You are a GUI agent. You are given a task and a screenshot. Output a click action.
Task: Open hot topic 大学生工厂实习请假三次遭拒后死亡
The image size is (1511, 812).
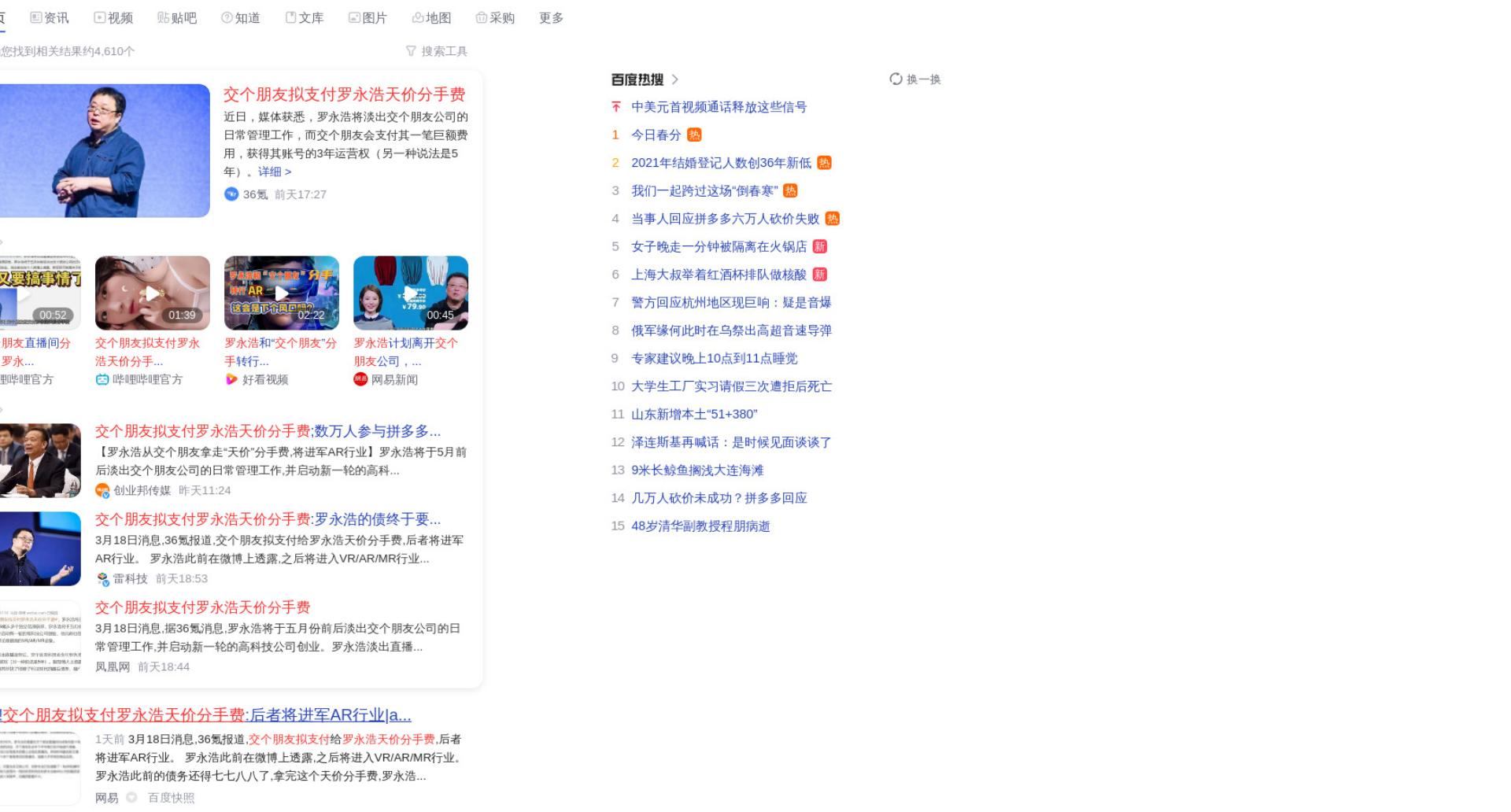(731, 386)
